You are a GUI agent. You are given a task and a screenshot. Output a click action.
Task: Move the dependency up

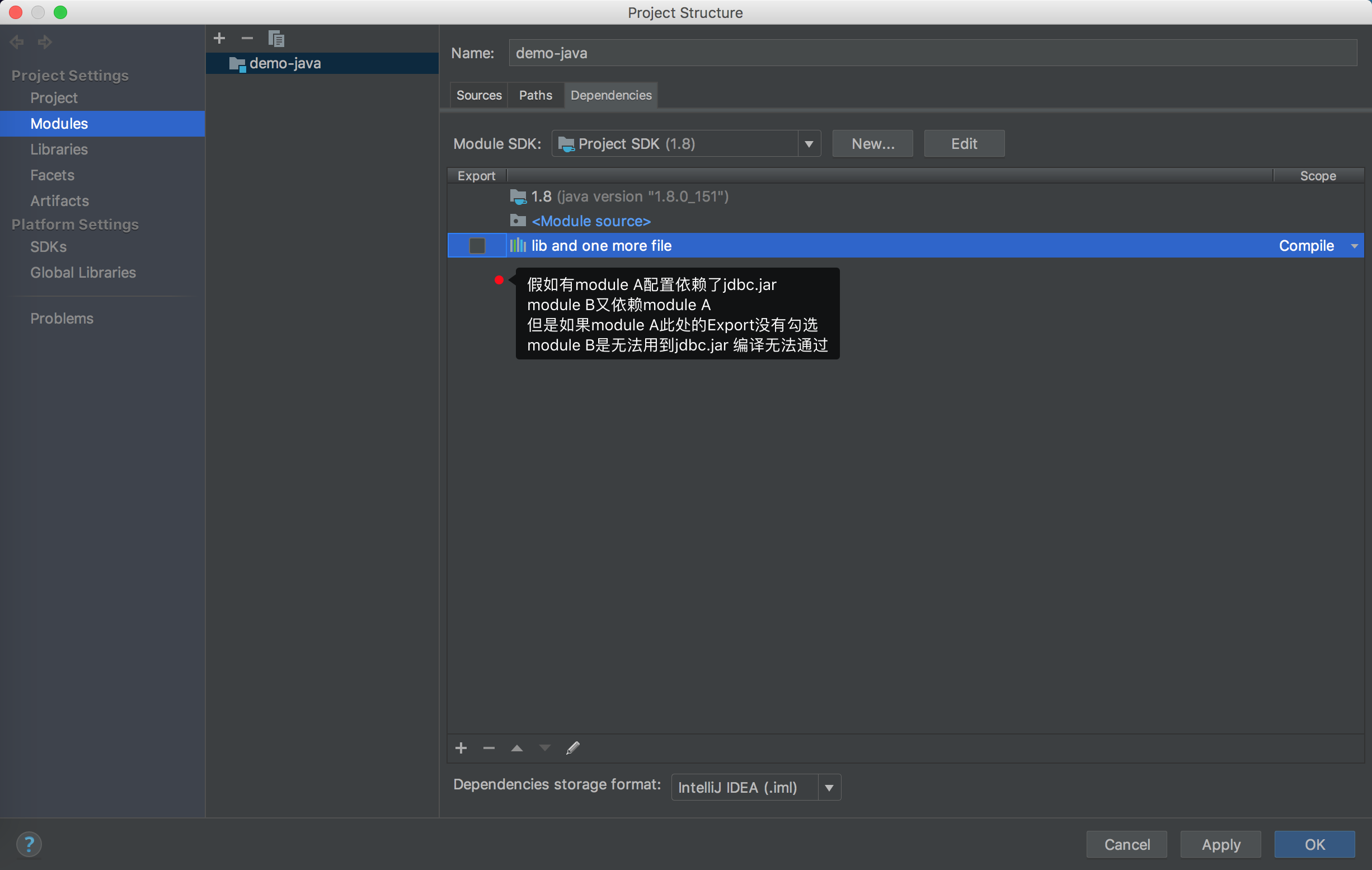pyautogui.click(x=517, y=748)
